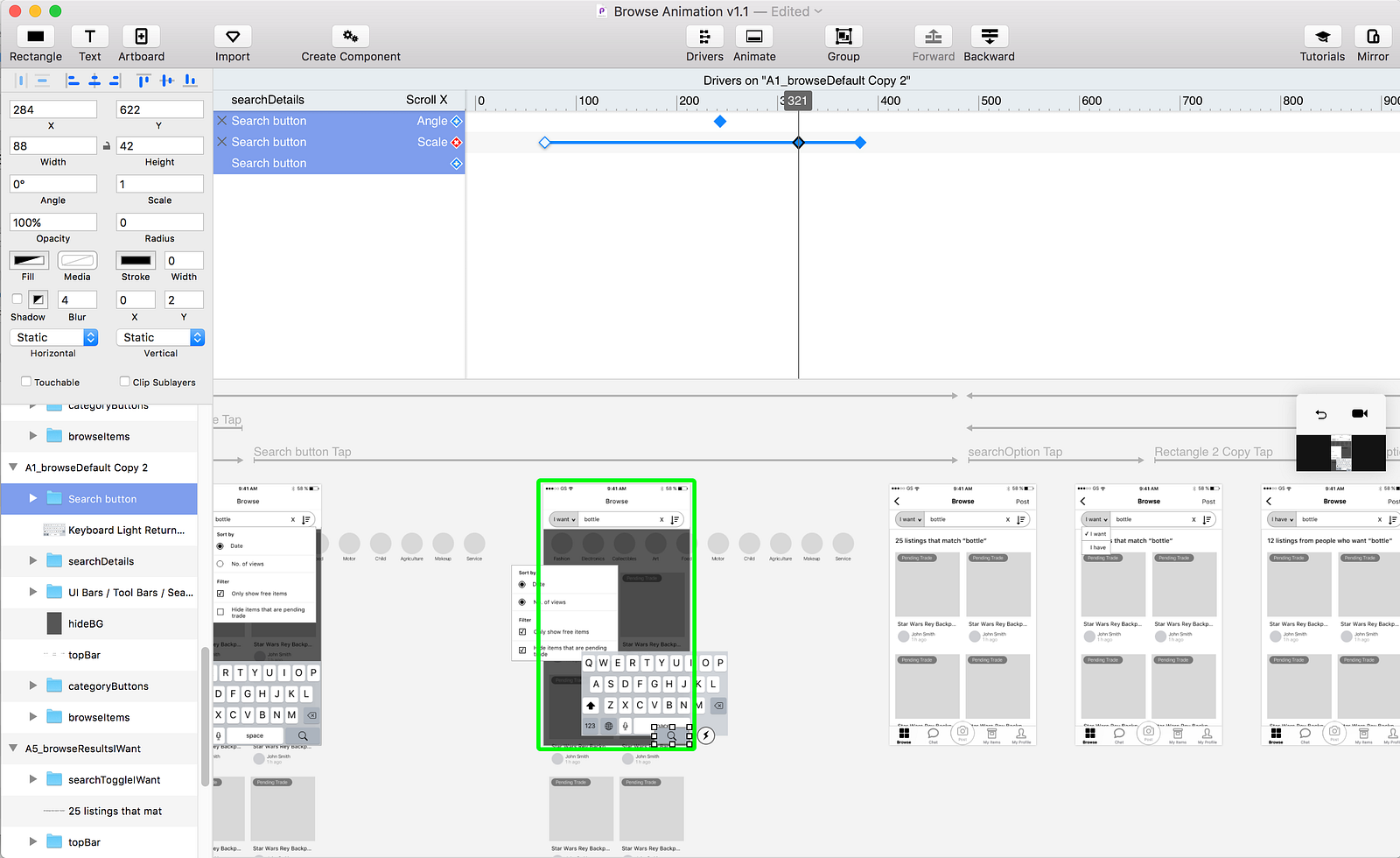Open the document title Edited dropdown chevron

point(818,11)
